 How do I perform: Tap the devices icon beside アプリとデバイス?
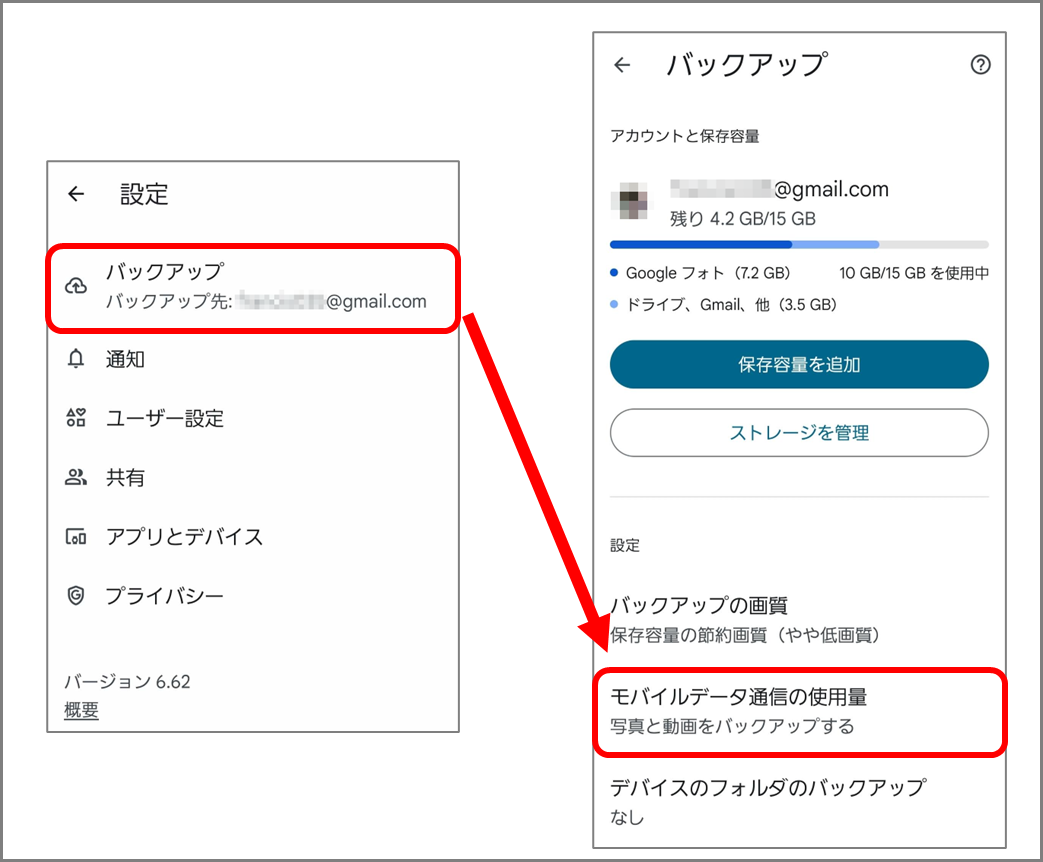76,536
